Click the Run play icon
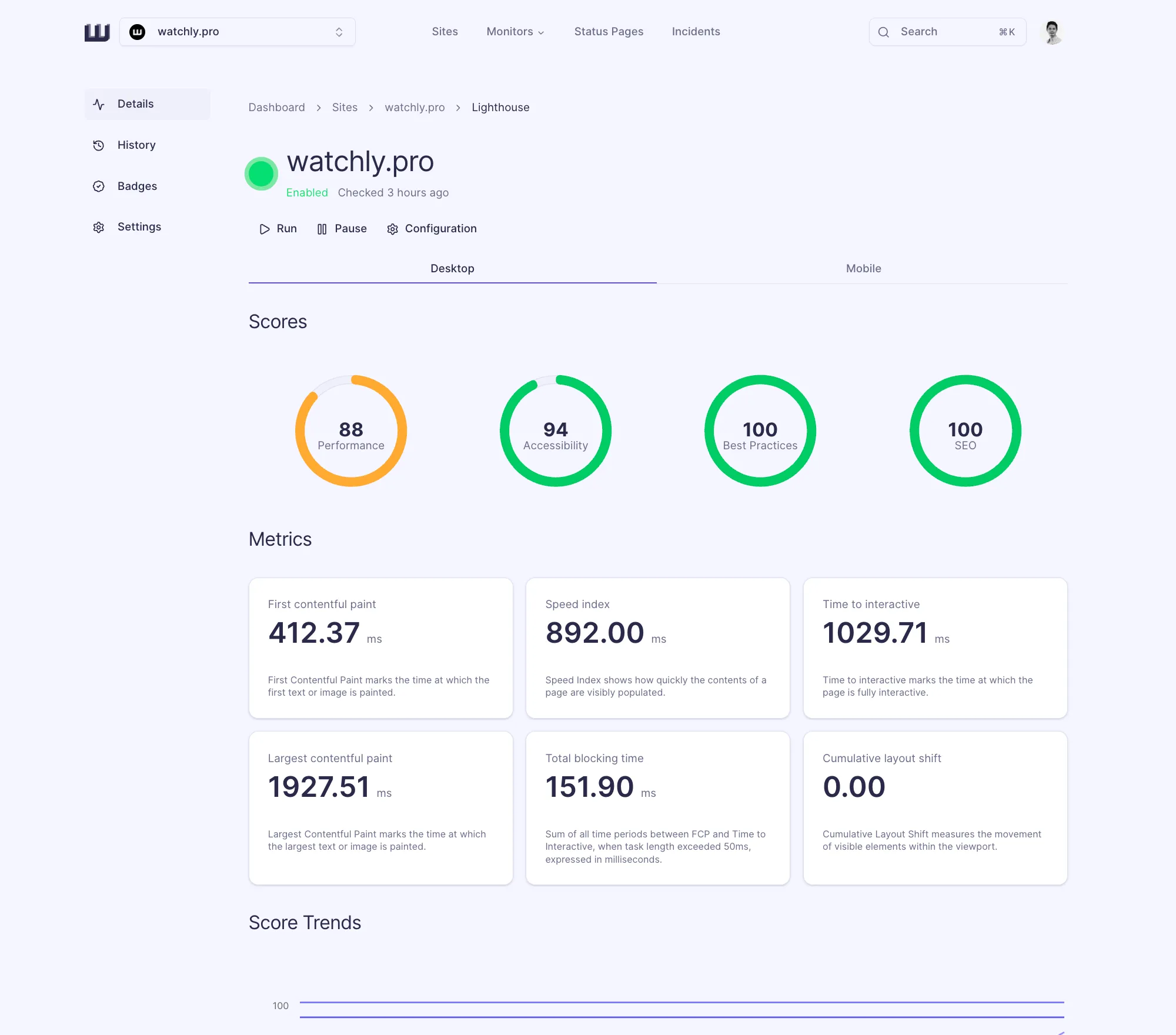Image resolution: width=1176 pixels, height=1035 pixels. (265, 229)
